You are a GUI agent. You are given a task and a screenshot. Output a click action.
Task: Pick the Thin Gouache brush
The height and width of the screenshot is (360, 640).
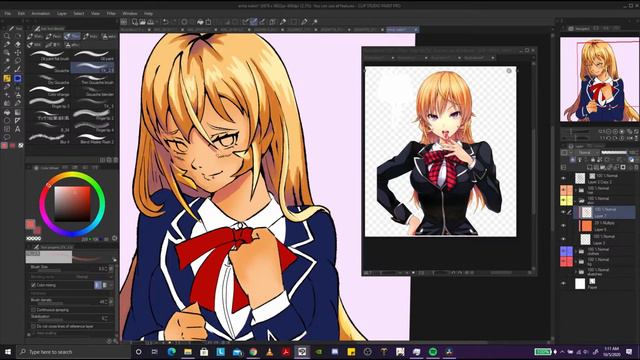[x=93, y=79]
